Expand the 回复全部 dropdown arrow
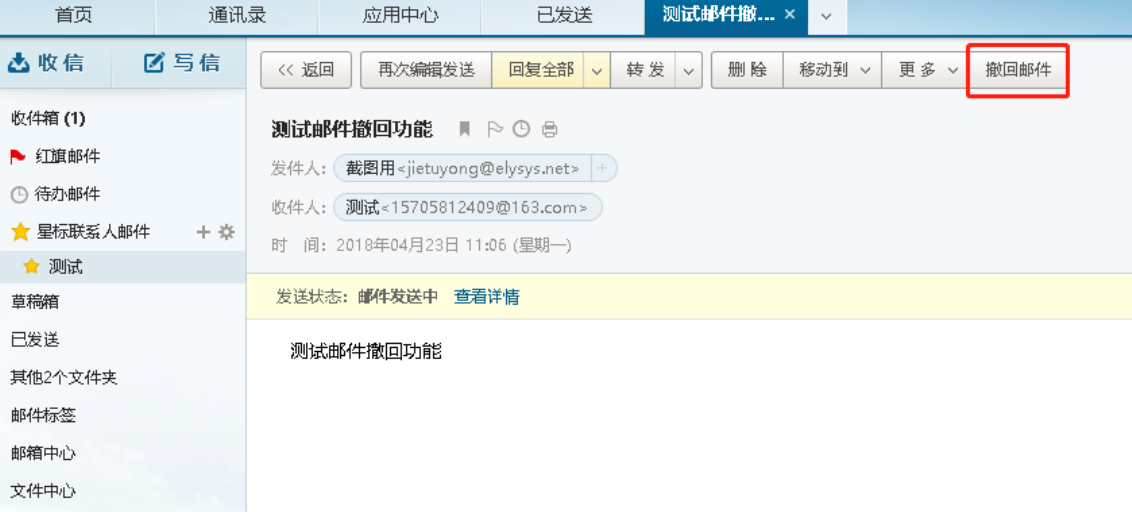This screenshot has height=512, width=1132. pyautogui.click(x=596, y=70)
